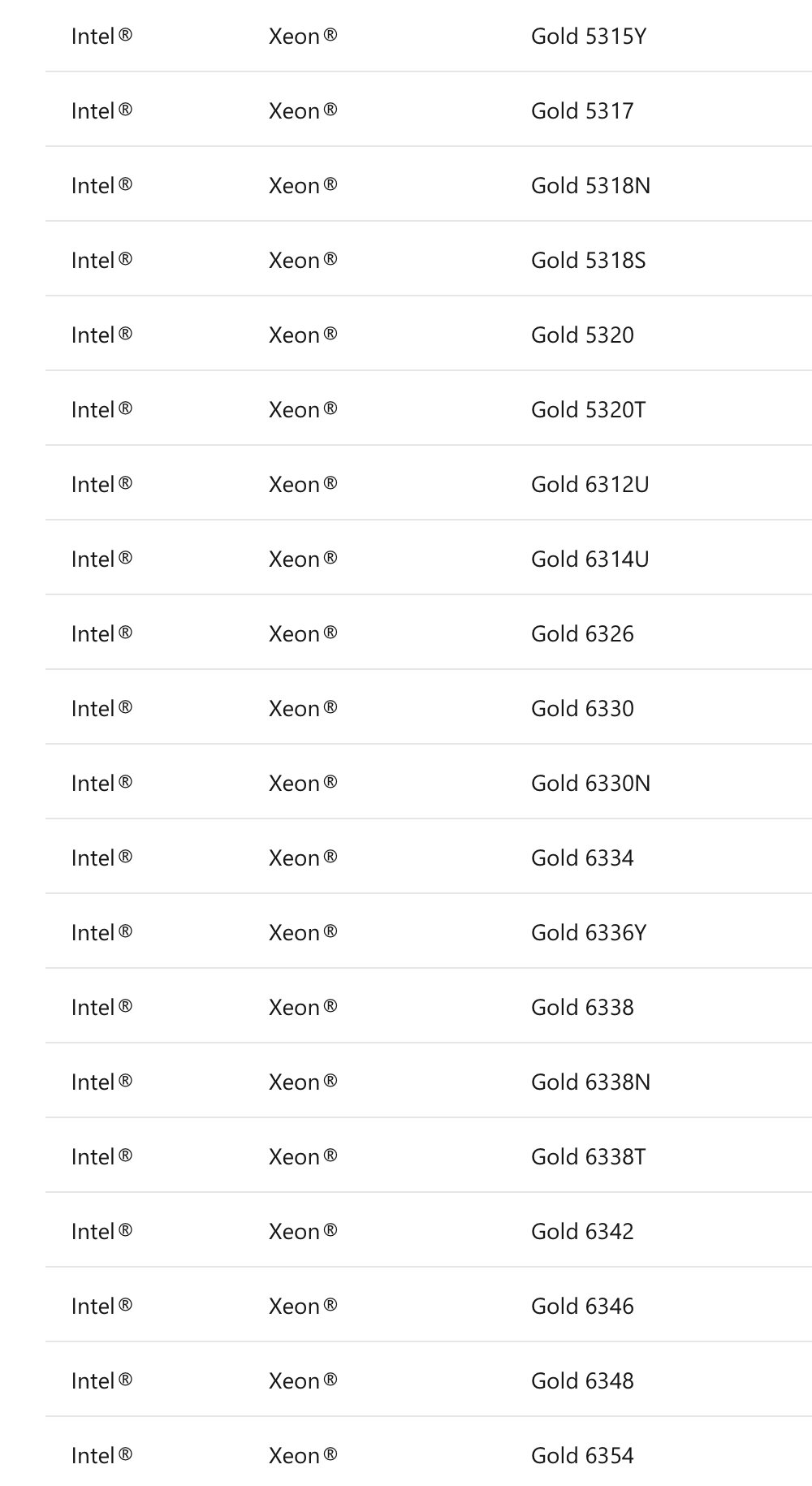Select the Gold 6354 processor entry

(x=582, y=1456)
